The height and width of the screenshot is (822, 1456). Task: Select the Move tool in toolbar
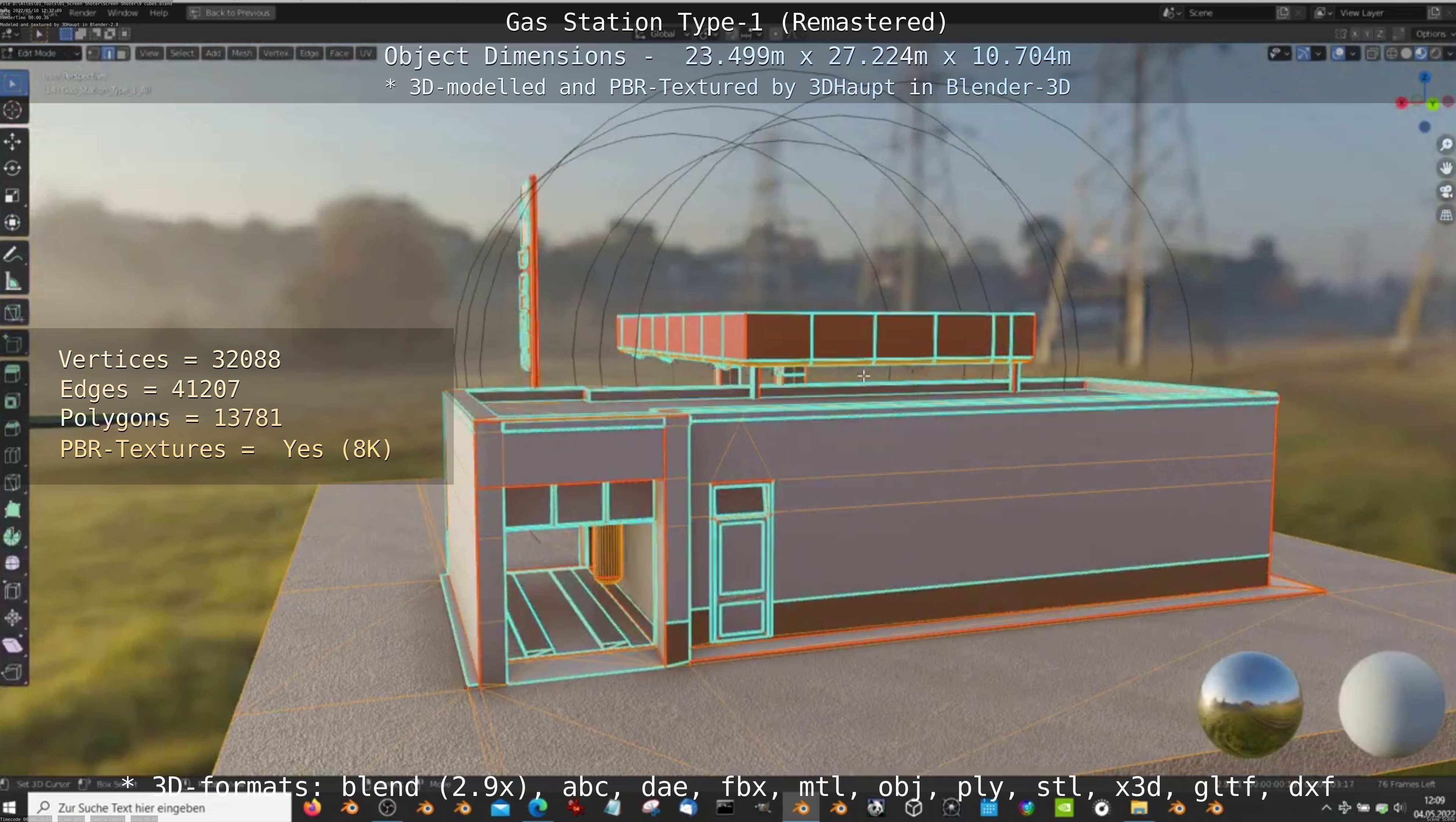(x=12, y=141)
